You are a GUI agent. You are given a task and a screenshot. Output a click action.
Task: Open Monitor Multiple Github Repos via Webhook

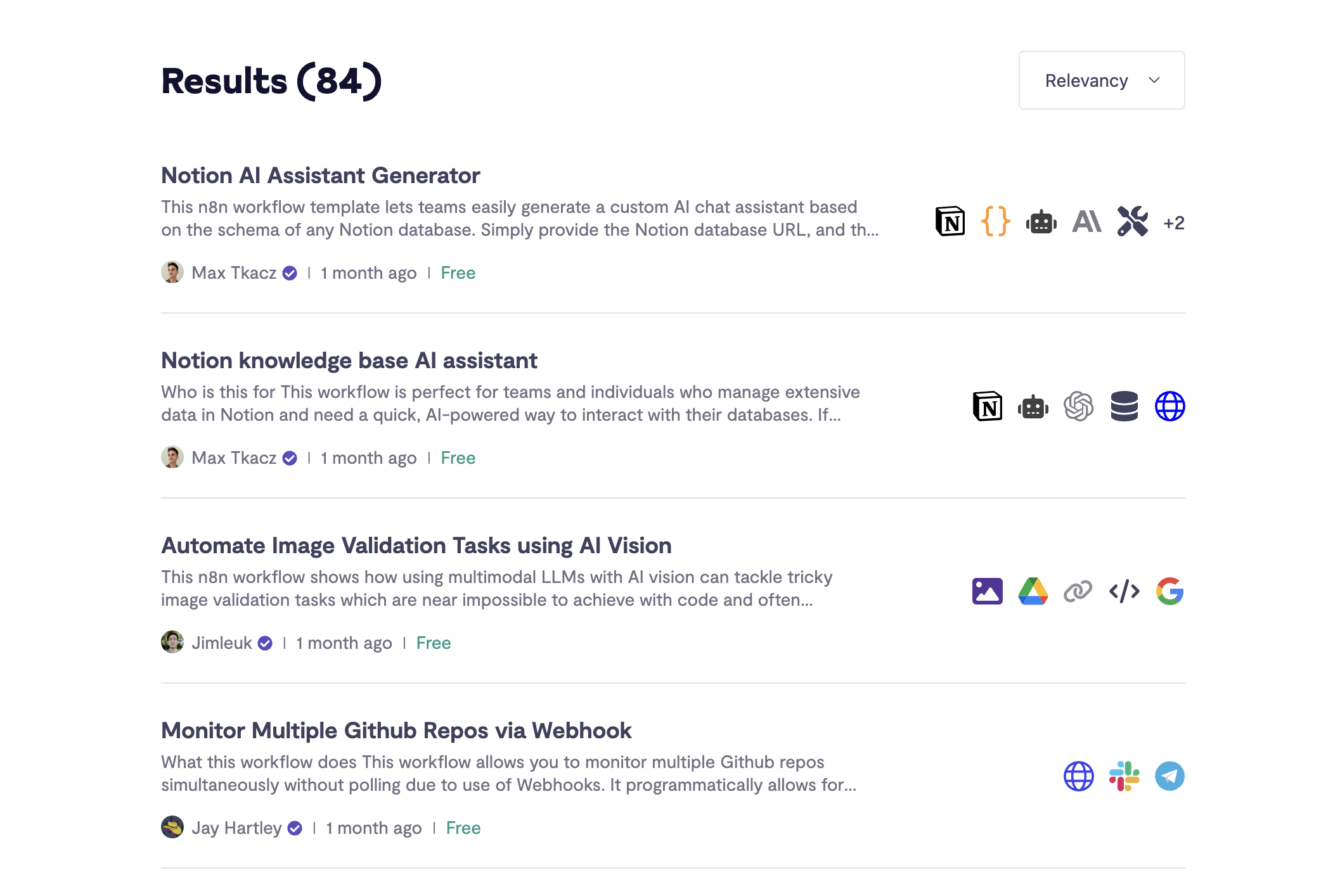click(x=396, y=731)
